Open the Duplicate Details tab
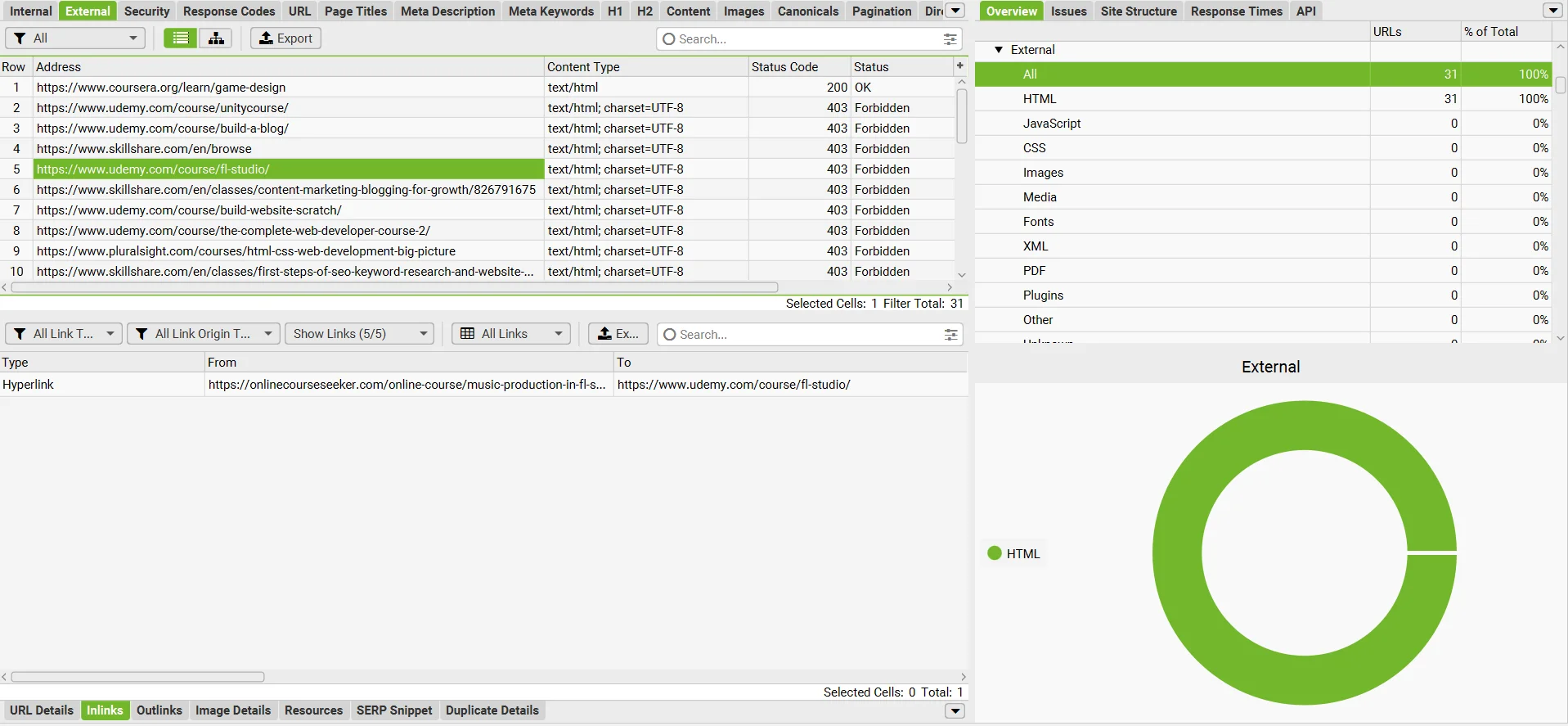Screen dimensions: 1568x726 coord(492,710)
